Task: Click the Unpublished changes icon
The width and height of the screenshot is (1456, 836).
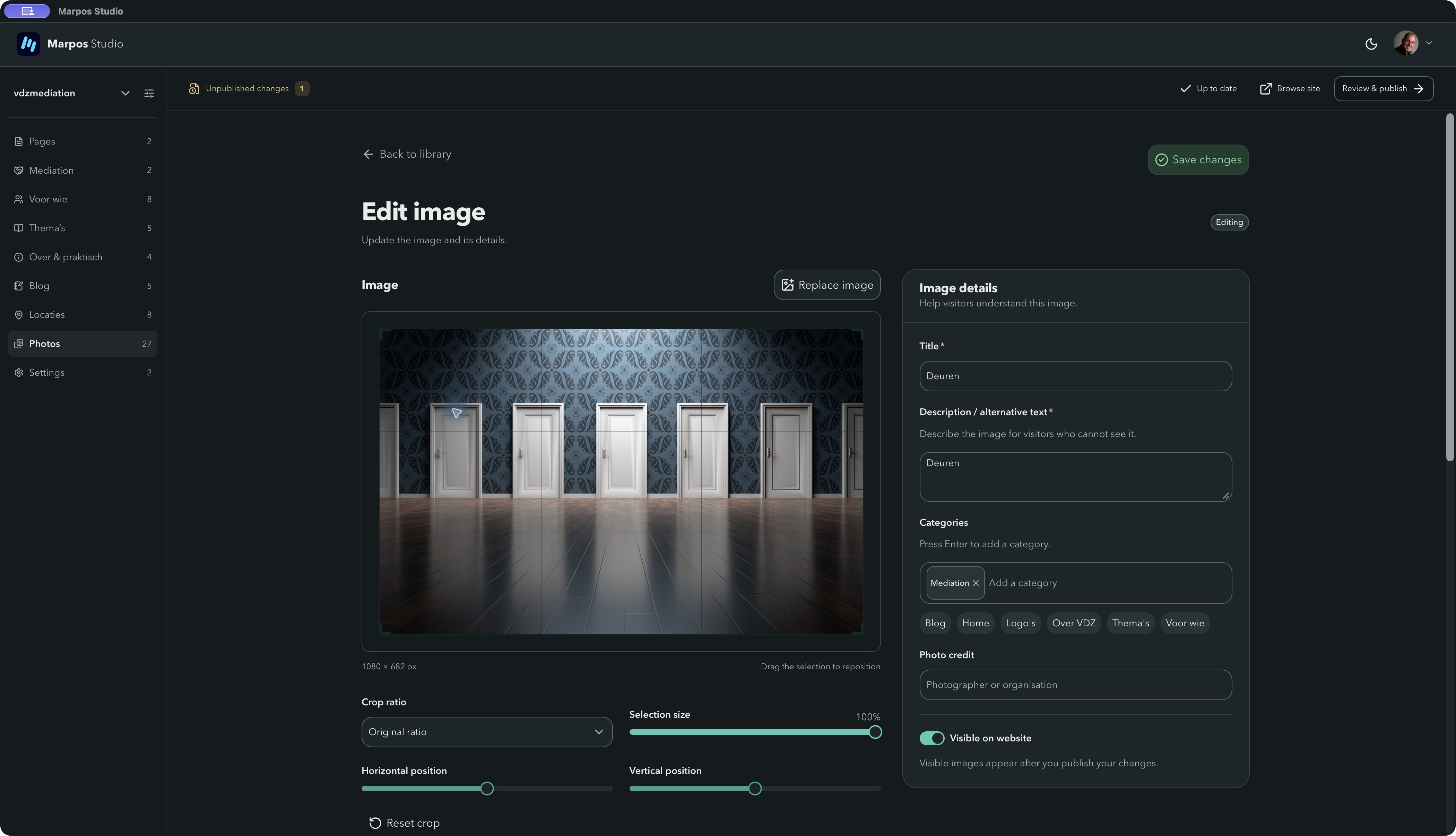Action: click(x=193, y=88)
